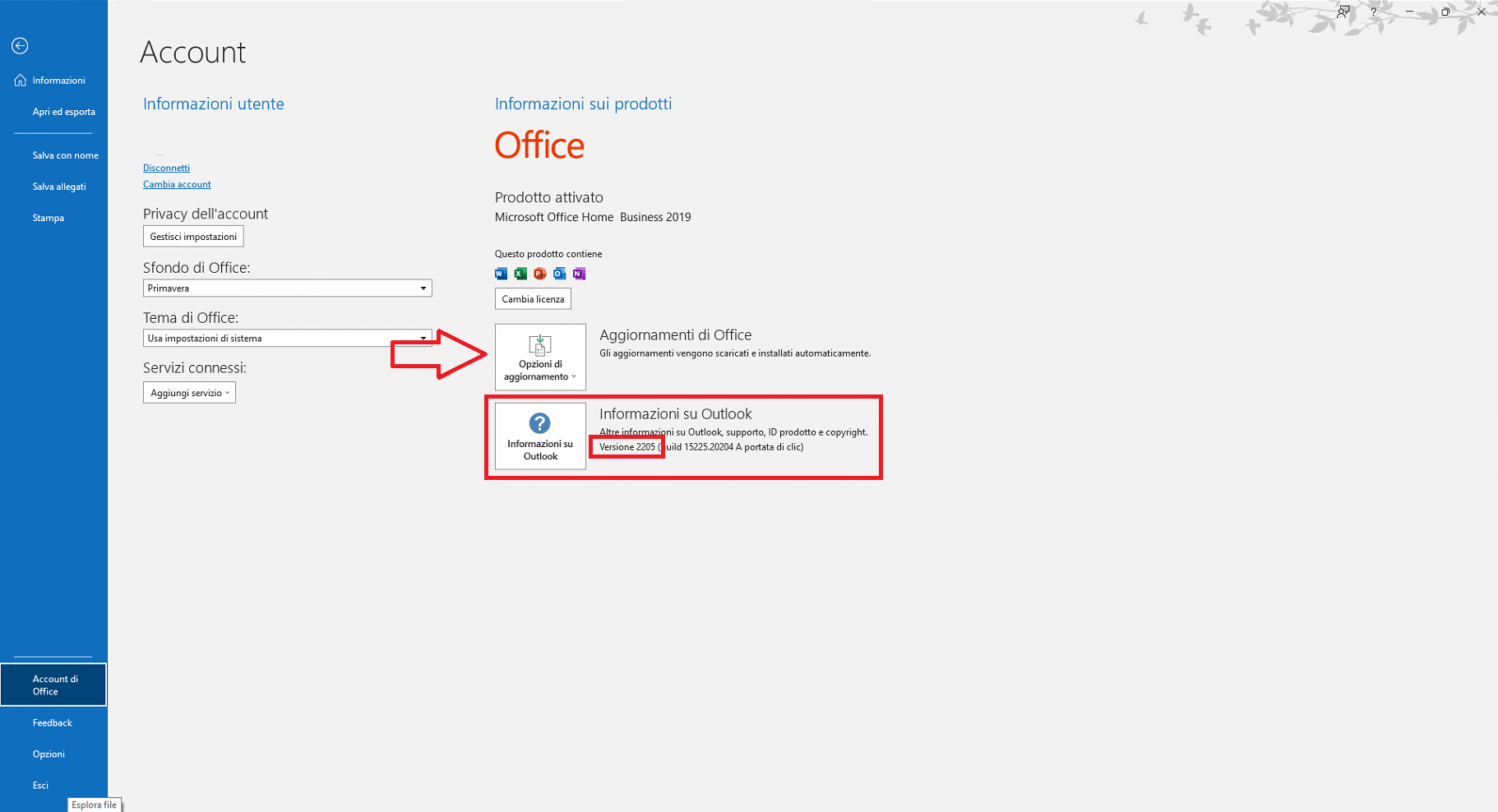Open Informazioni su Outlook button

pos(540,436)
